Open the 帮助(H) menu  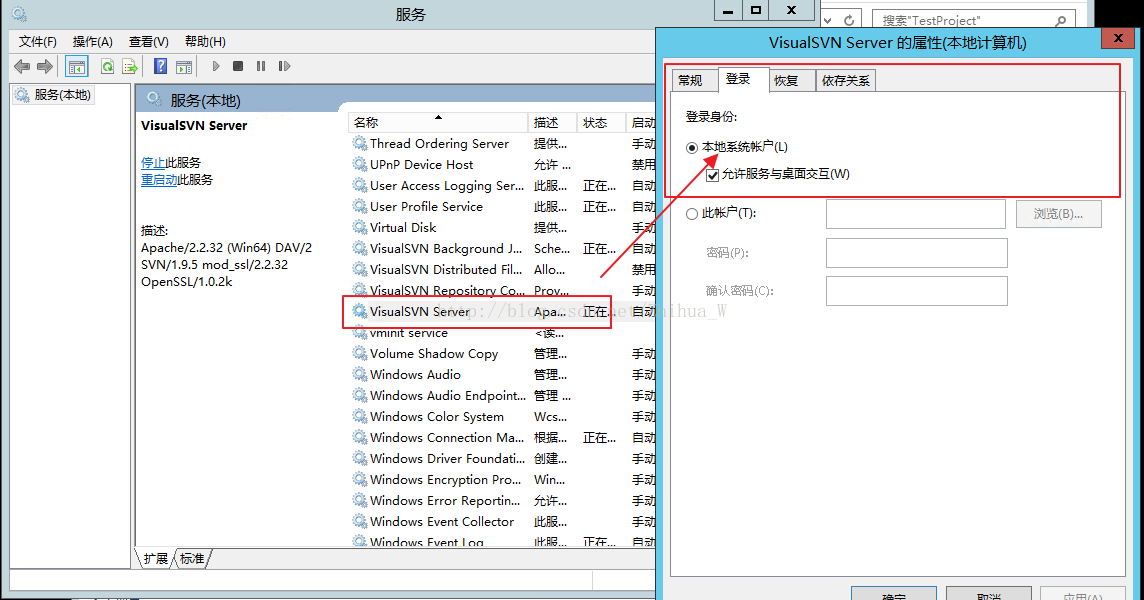point(205,42)
